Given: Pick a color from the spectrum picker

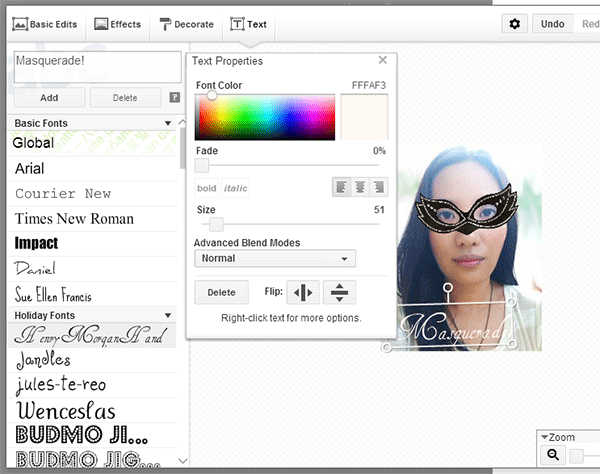Looking at the screenshot, I should 266,116.
